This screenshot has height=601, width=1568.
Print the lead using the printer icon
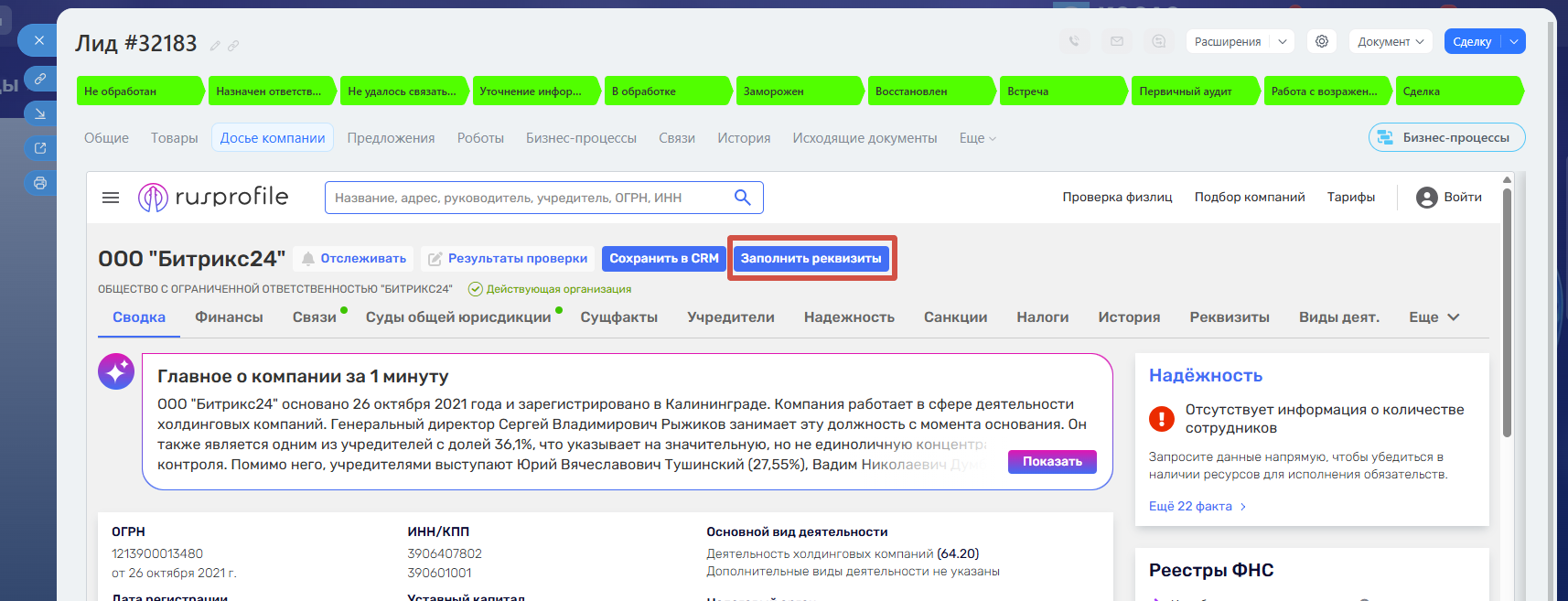coord(40,183)
